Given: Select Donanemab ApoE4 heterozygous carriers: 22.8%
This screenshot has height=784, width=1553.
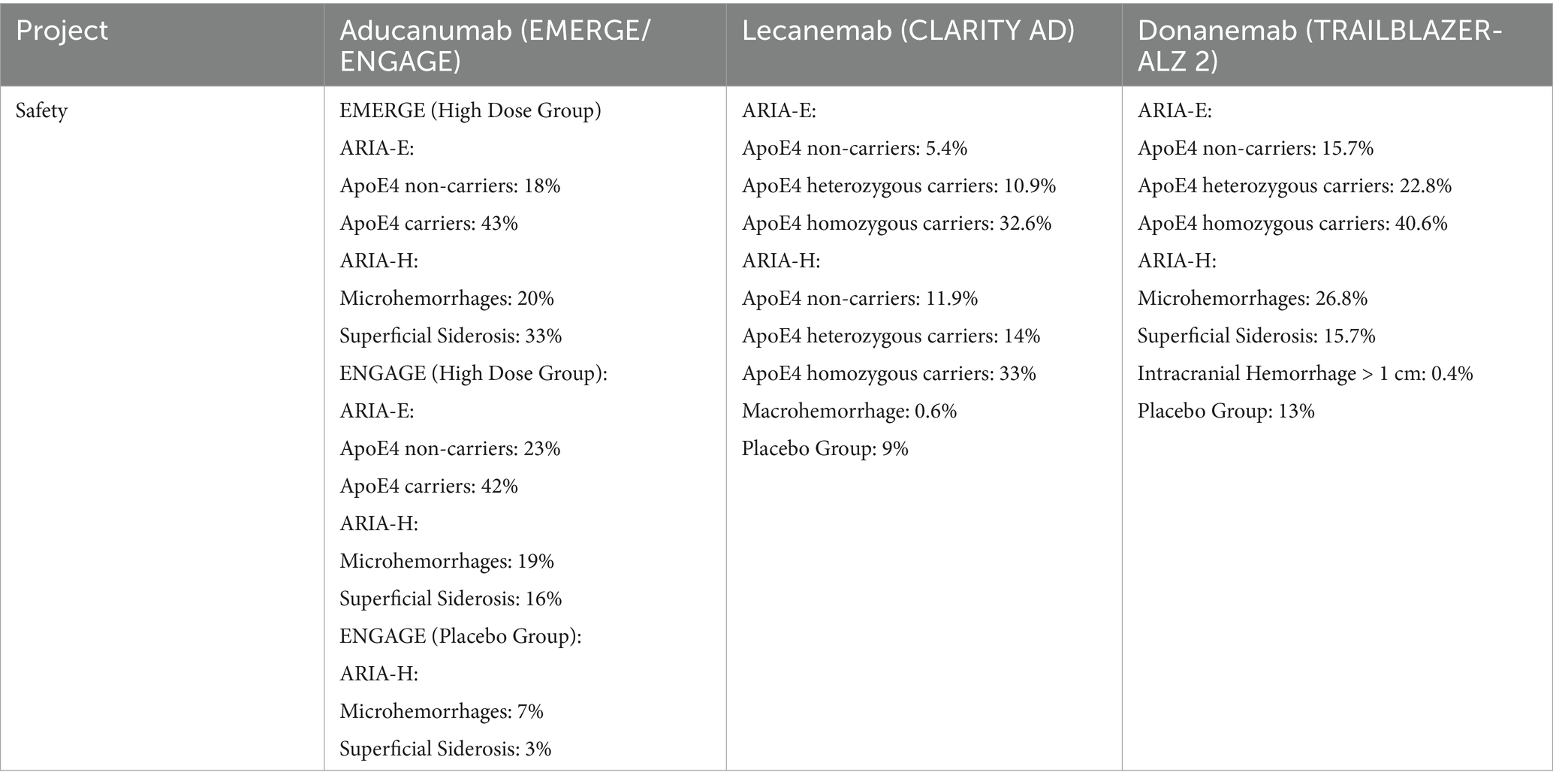Looking at the screenshot, I should click(1295, 185).
